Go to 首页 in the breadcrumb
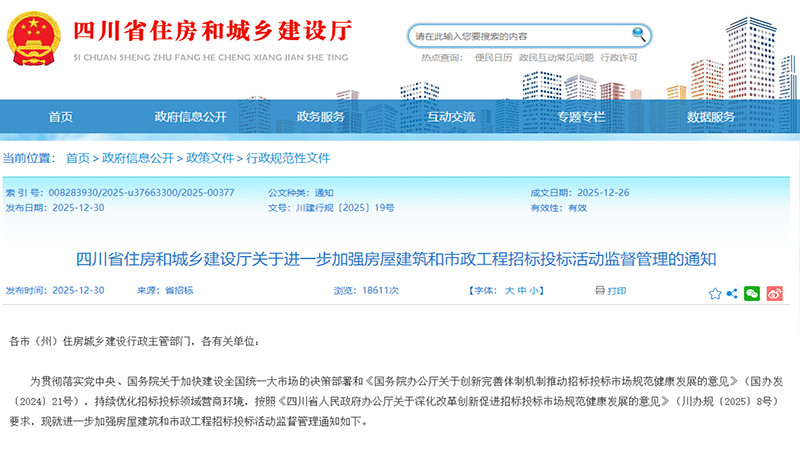This screenshot has height=450, width=800. (78, 158)
